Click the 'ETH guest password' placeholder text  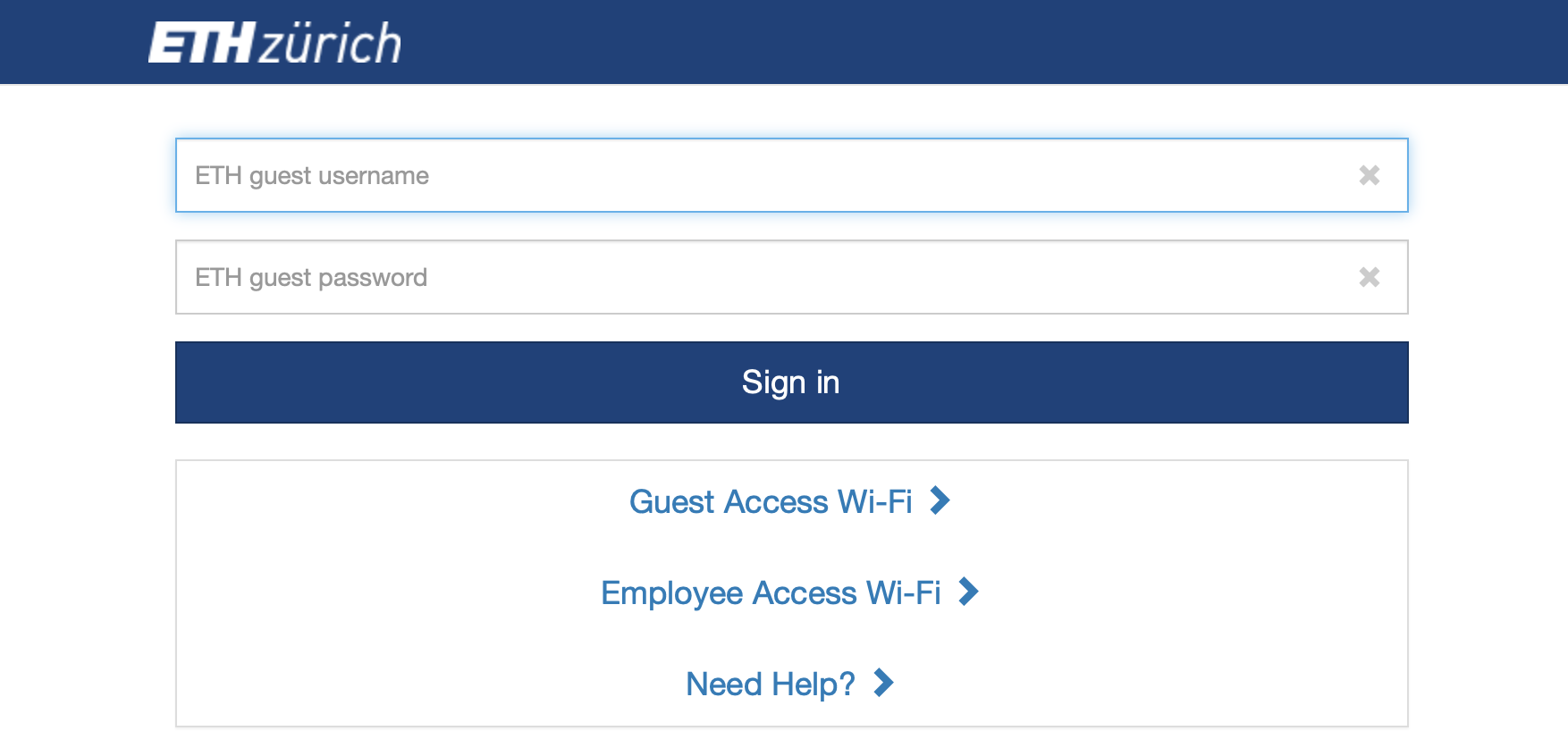click(311, 278)
